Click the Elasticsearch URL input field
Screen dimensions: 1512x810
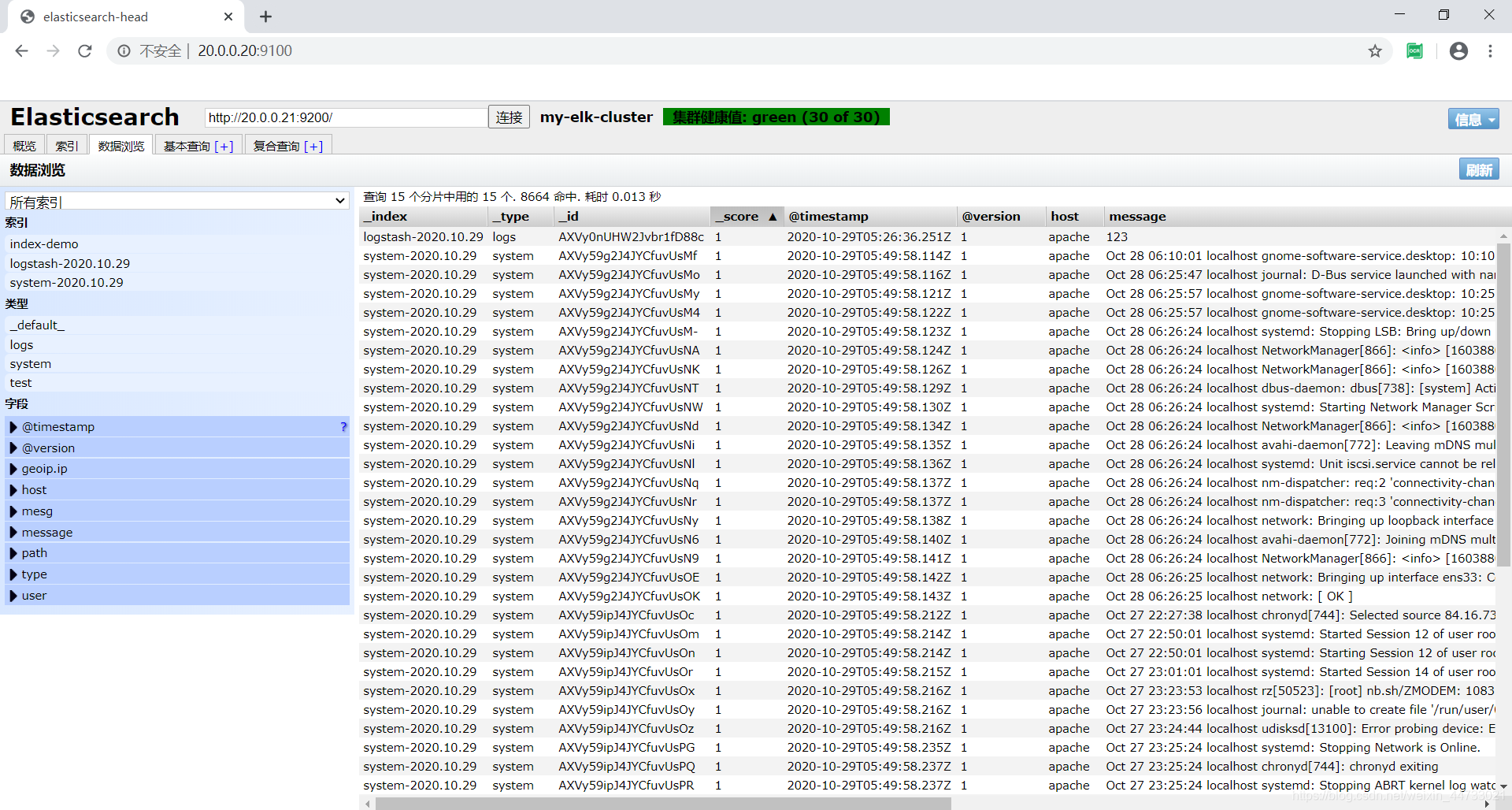pos(346,117)
